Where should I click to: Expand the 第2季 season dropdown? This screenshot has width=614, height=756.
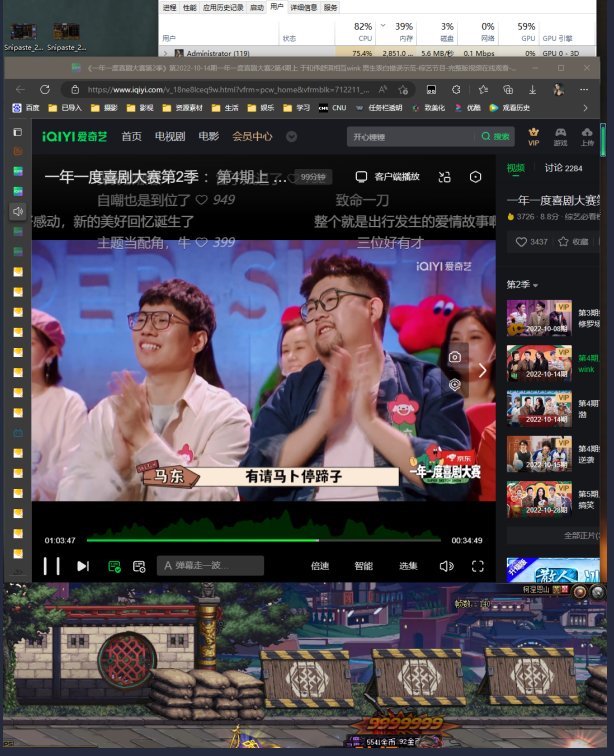522,284
